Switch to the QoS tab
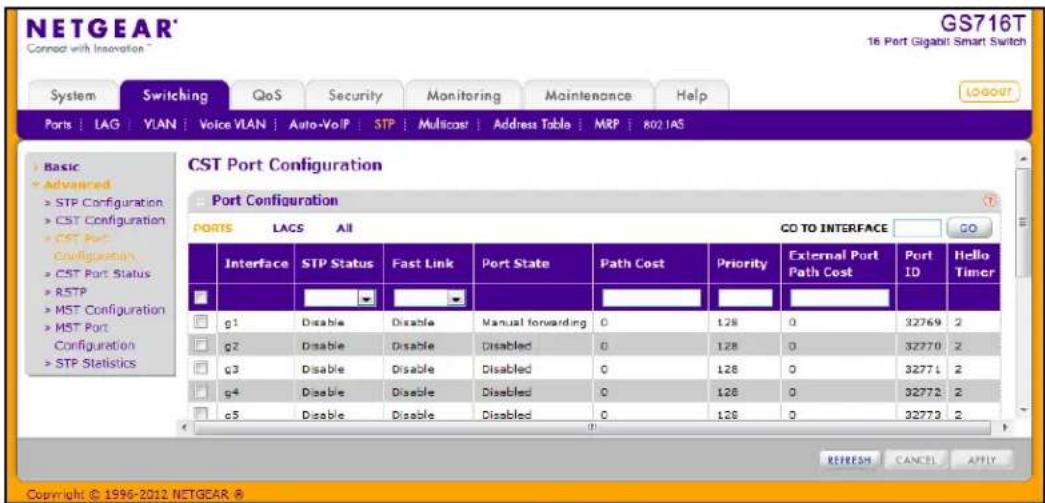 click(267, 95)
